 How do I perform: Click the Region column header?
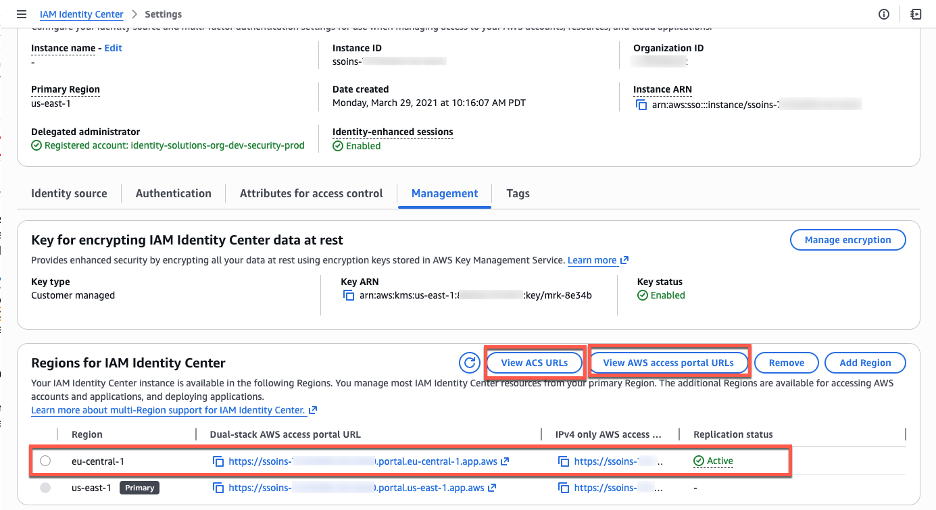tap(87, 435)
